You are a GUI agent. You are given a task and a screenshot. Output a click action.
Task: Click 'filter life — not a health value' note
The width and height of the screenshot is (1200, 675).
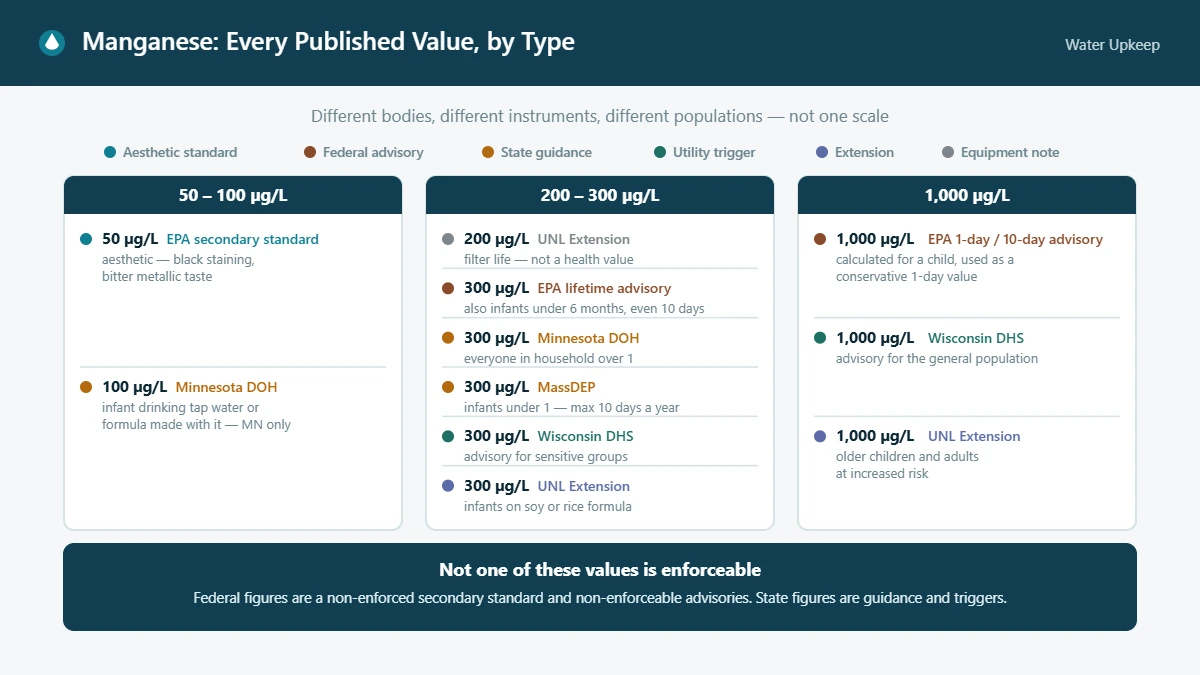point(549,259)
